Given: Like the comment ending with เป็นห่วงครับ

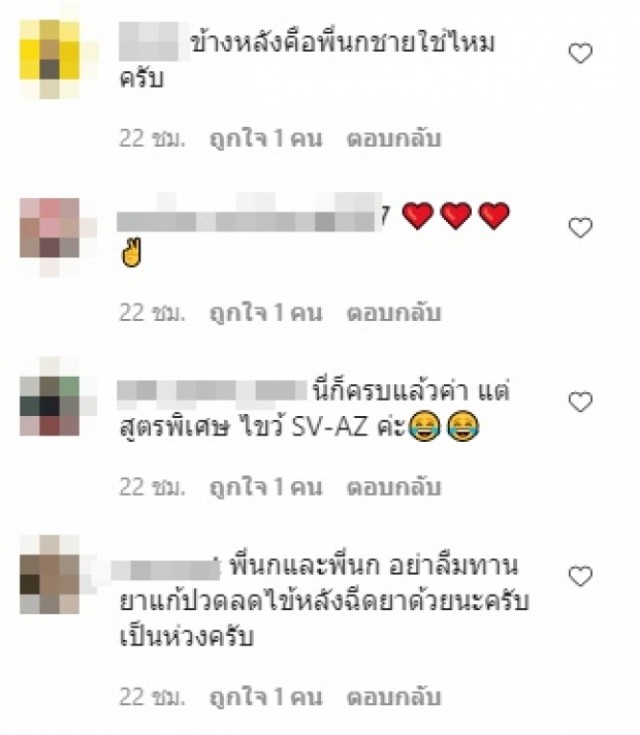Looking at the screenshot, I should pyautogui.click(x=580, y=576).
